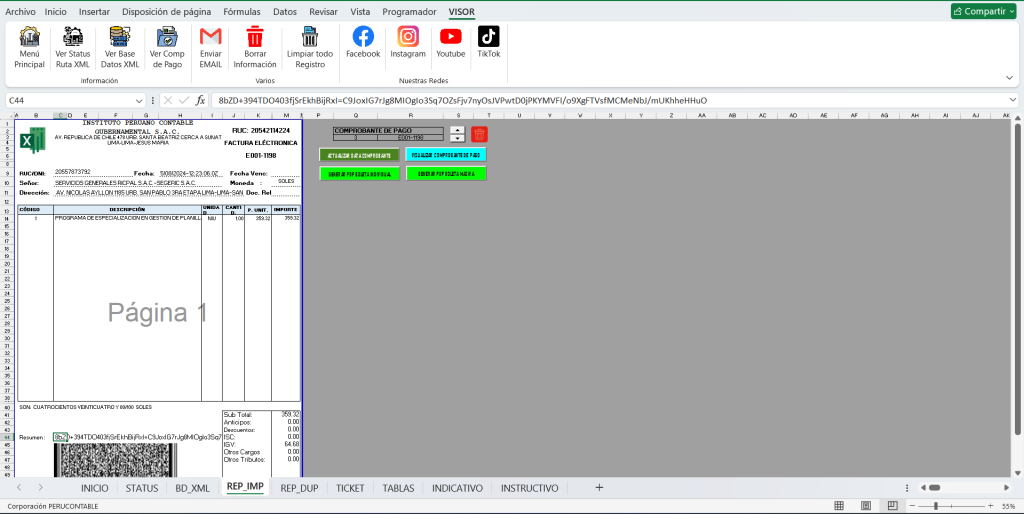Click Visualizar Comprobante de Pago cyan button

[446, 155]
